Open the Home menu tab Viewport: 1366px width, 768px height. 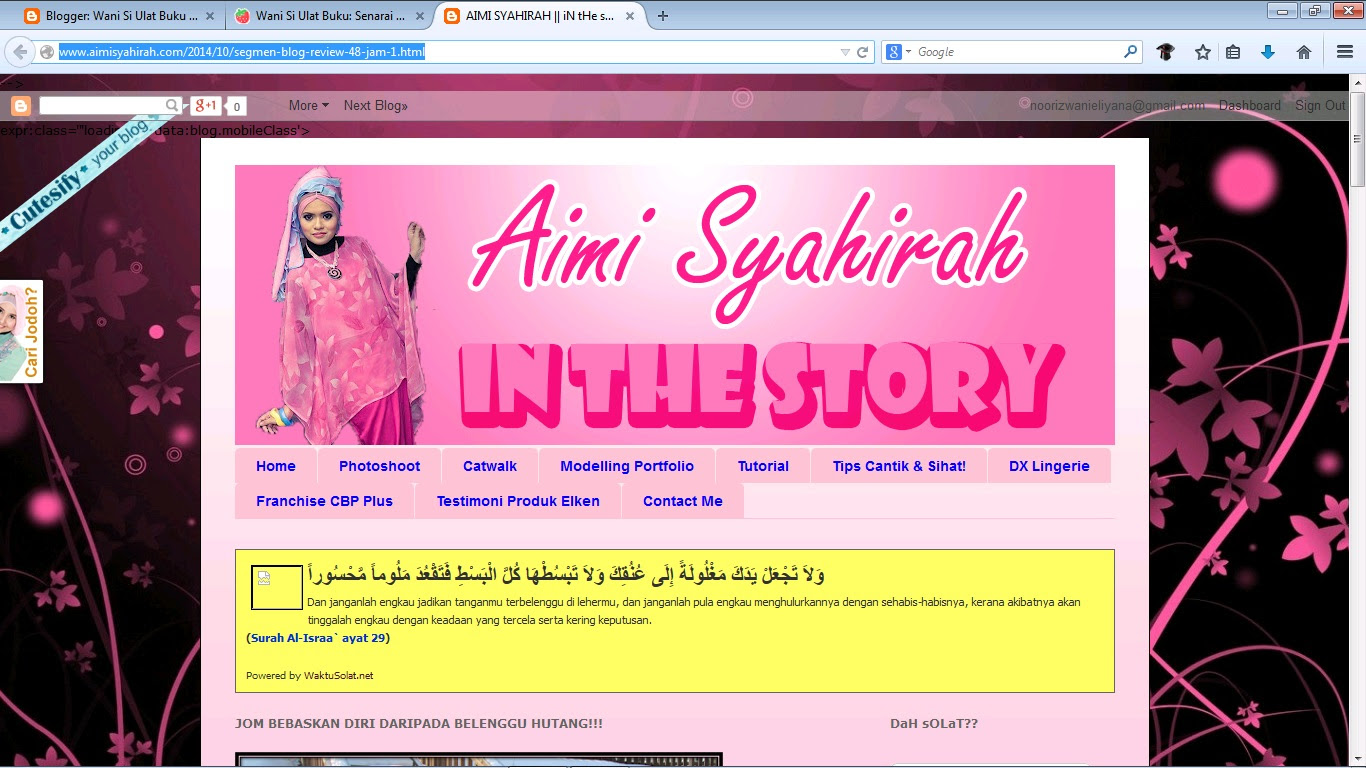276,466
